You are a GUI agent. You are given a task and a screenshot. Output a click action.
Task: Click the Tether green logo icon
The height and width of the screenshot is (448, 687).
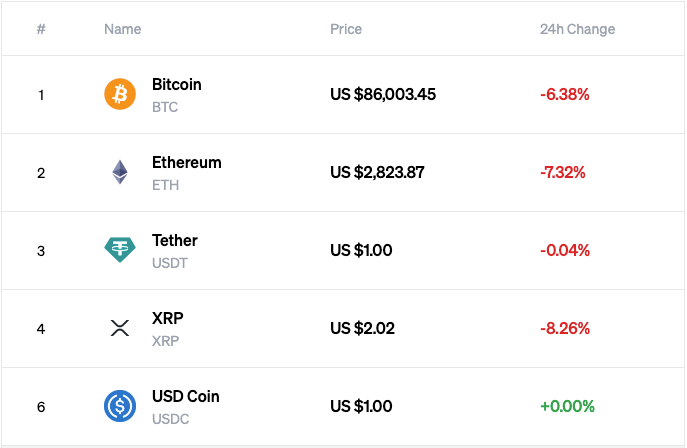tap(120, 250)
